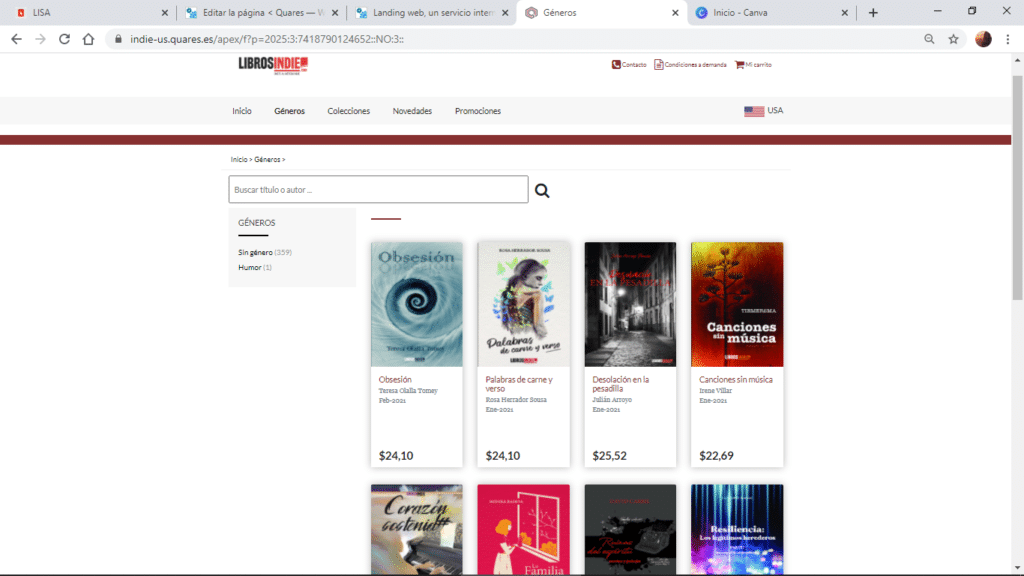This screenshot has height=576, width=1024.
Task: Open the Novedades menu item
Action: point(412,111)
